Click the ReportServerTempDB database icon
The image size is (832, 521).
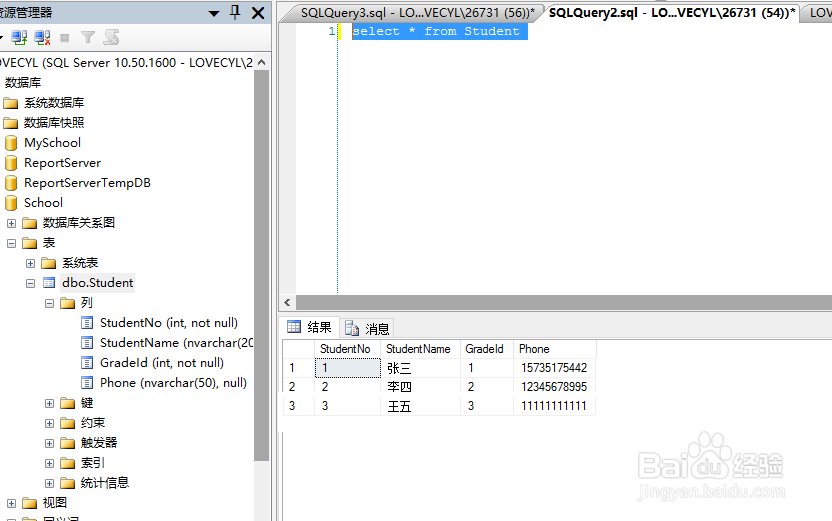pos(11,183)
